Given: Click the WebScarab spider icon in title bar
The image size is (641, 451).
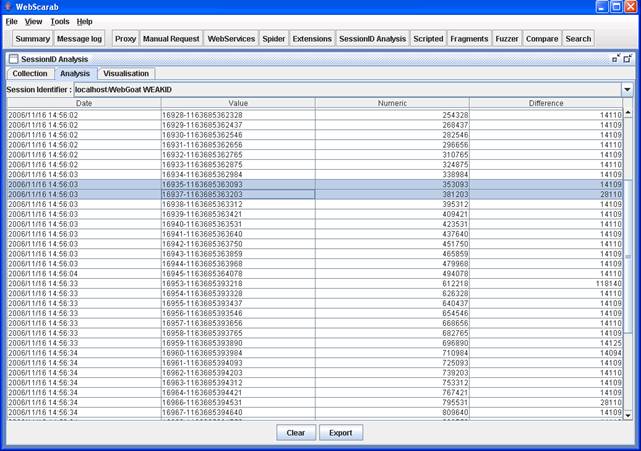Looking at the screenshot, I should click(x=8, y=7).
